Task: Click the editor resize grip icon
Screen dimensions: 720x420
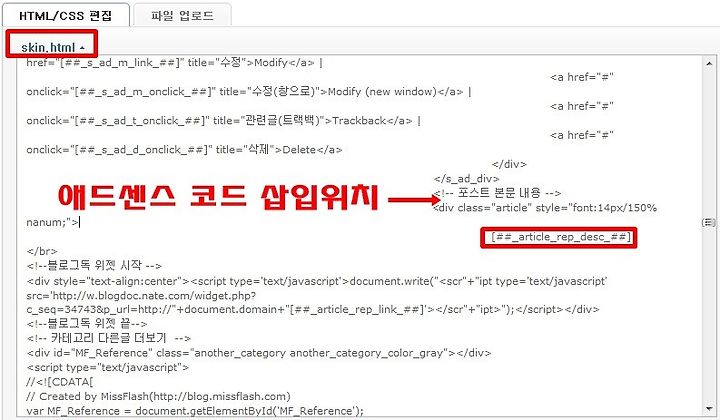Action: click(x=709, y=222)
